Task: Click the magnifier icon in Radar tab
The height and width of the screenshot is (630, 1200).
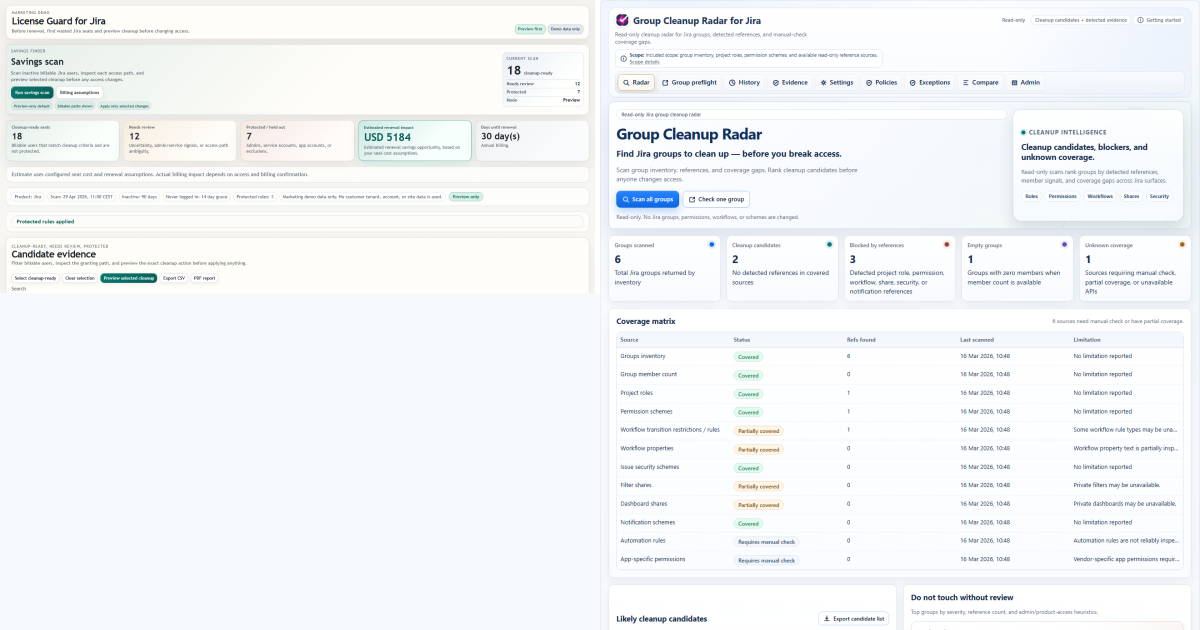Action: click(x=626, y=83)
